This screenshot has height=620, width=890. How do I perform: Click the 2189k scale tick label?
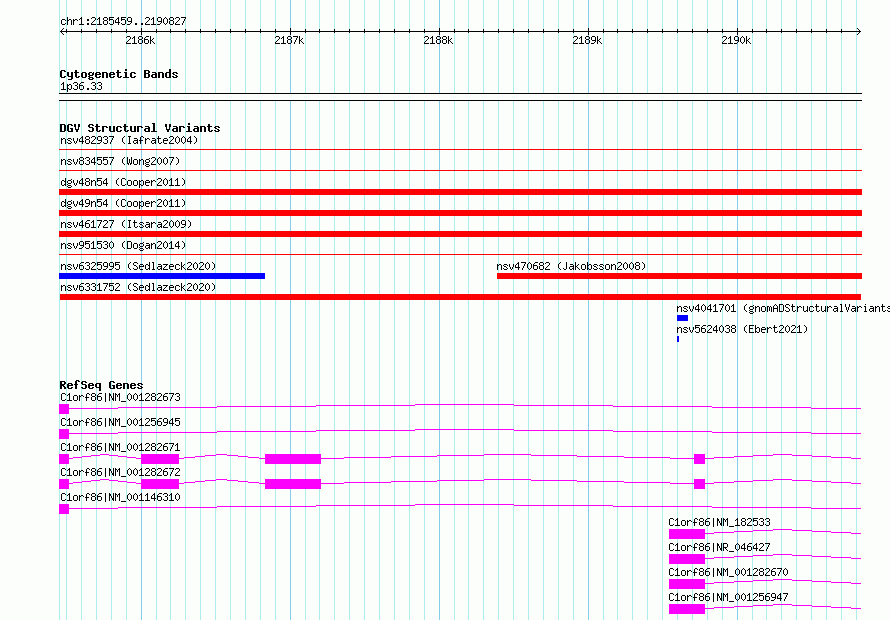pyautogui.click(x=587, y=40)
